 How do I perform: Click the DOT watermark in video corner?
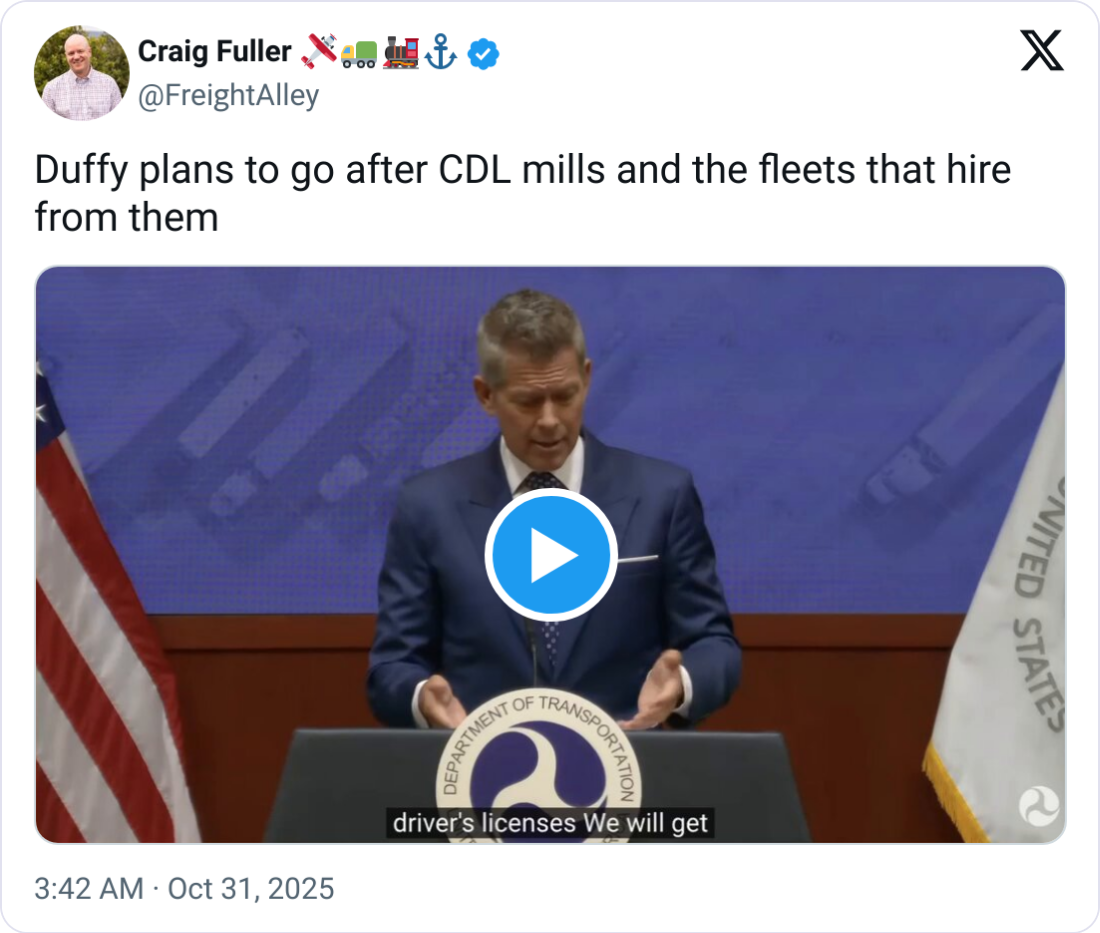pos(1038,807)
